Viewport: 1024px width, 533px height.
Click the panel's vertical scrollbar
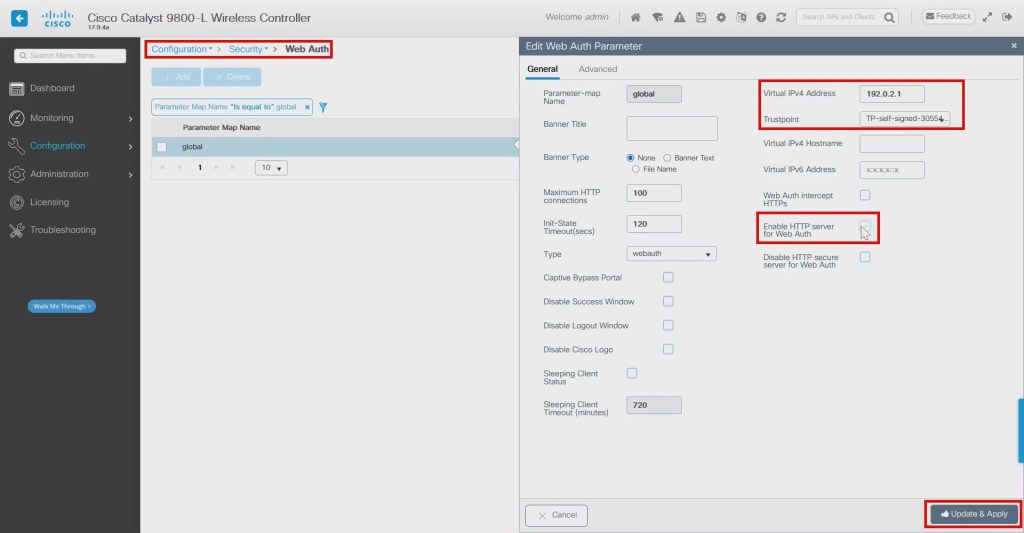[x=1021, y=430]
